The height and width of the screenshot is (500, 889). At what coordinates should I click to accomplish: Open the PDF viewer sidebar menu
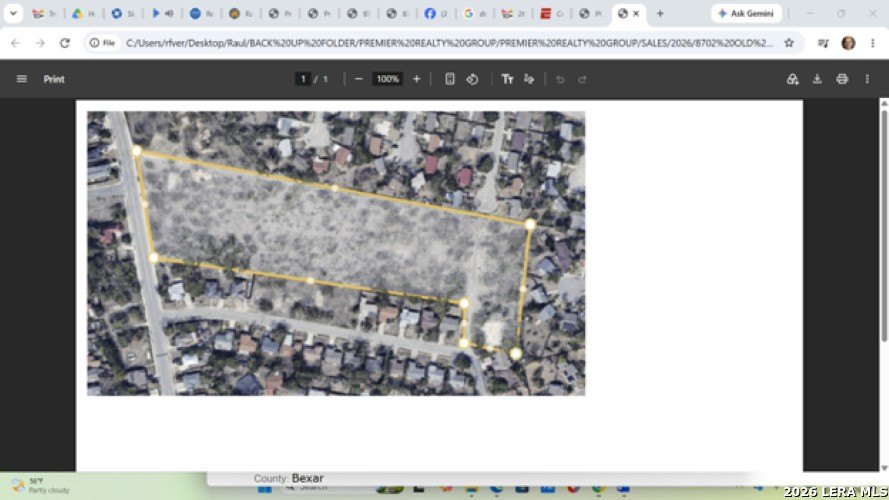pyautogui.click(x=22, y=79)
